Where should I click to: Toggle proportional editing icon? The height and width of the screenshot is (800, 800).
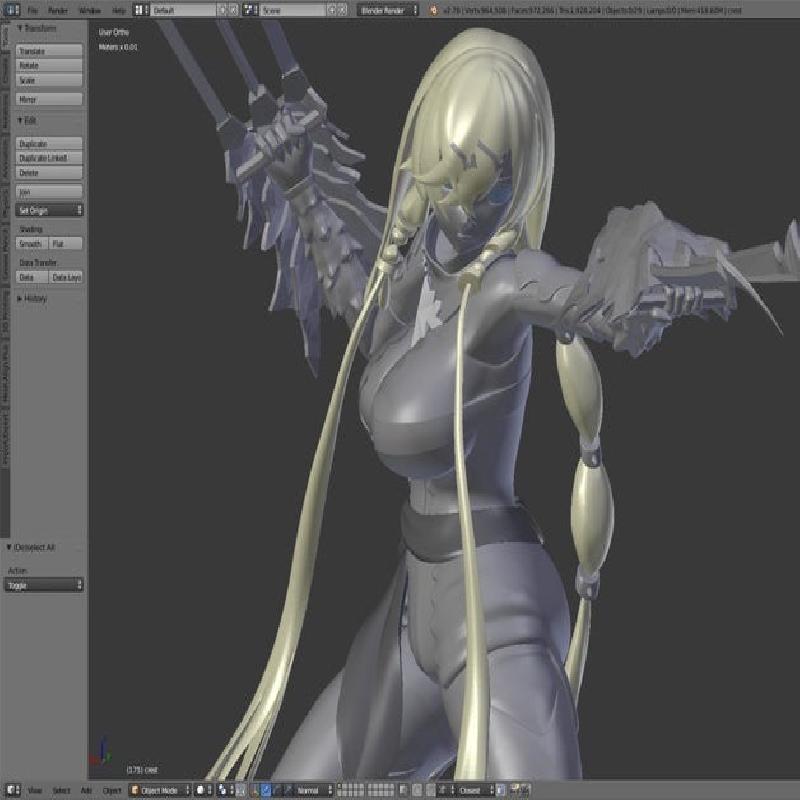(x=417, y=790)
